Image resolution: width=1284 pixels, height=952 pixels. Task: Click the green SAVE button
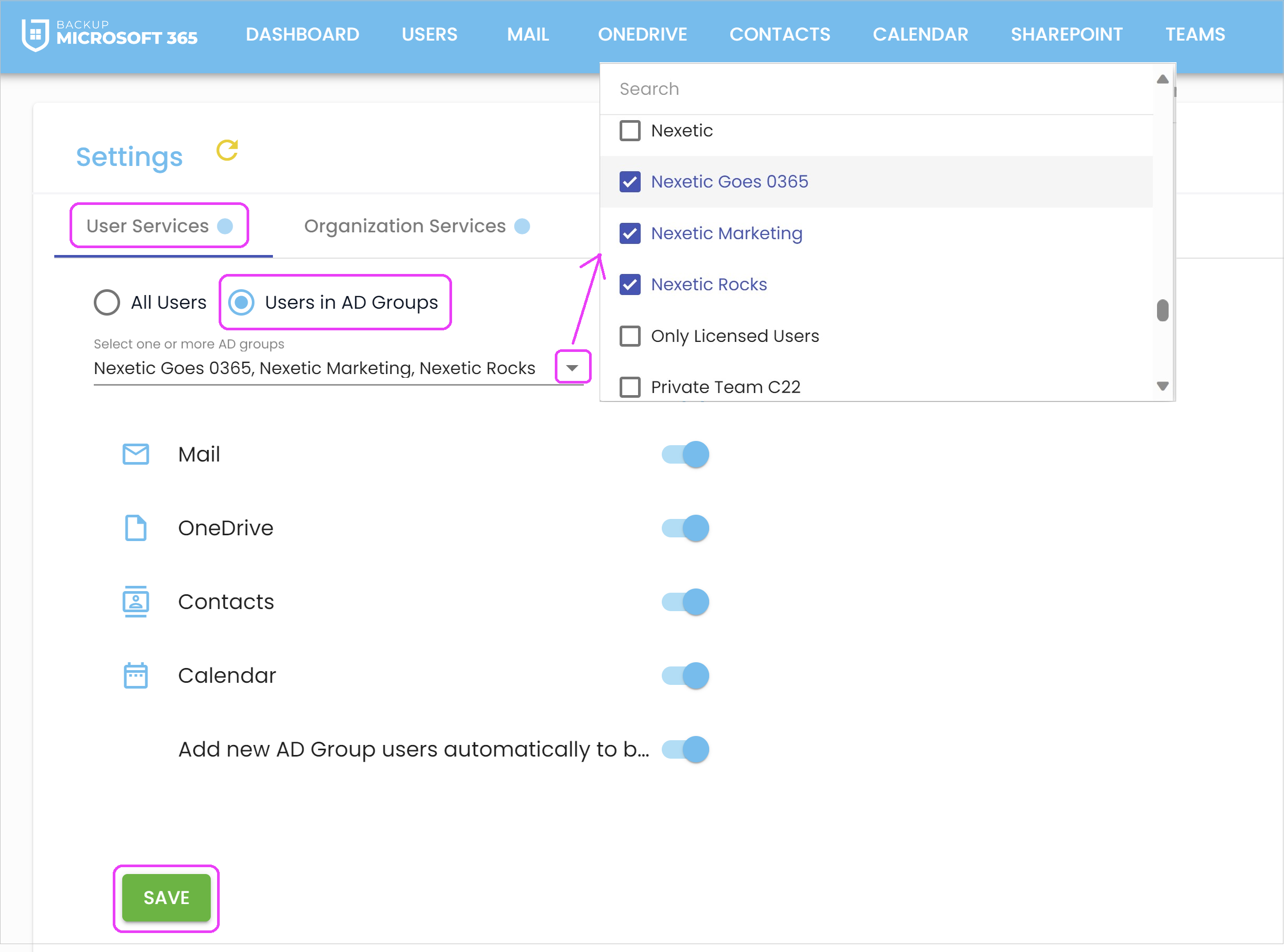click(166, 898)
